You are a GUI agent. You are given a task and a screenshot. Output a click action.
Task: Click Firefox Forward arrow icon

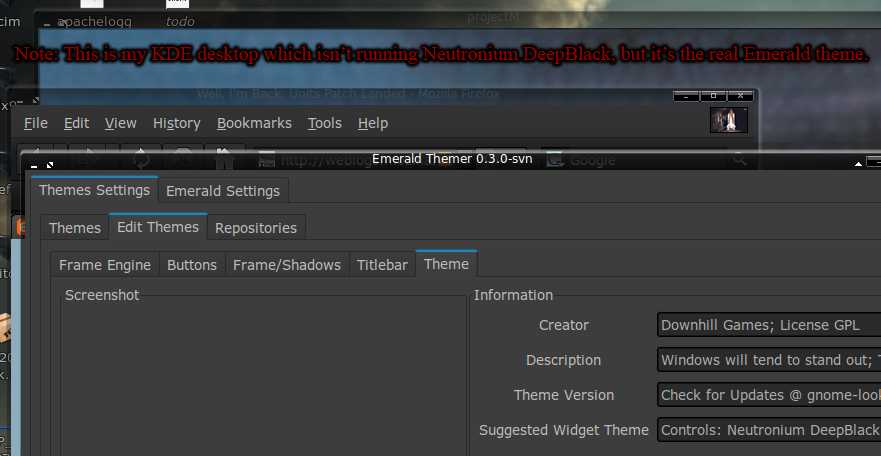coord(89,159)
